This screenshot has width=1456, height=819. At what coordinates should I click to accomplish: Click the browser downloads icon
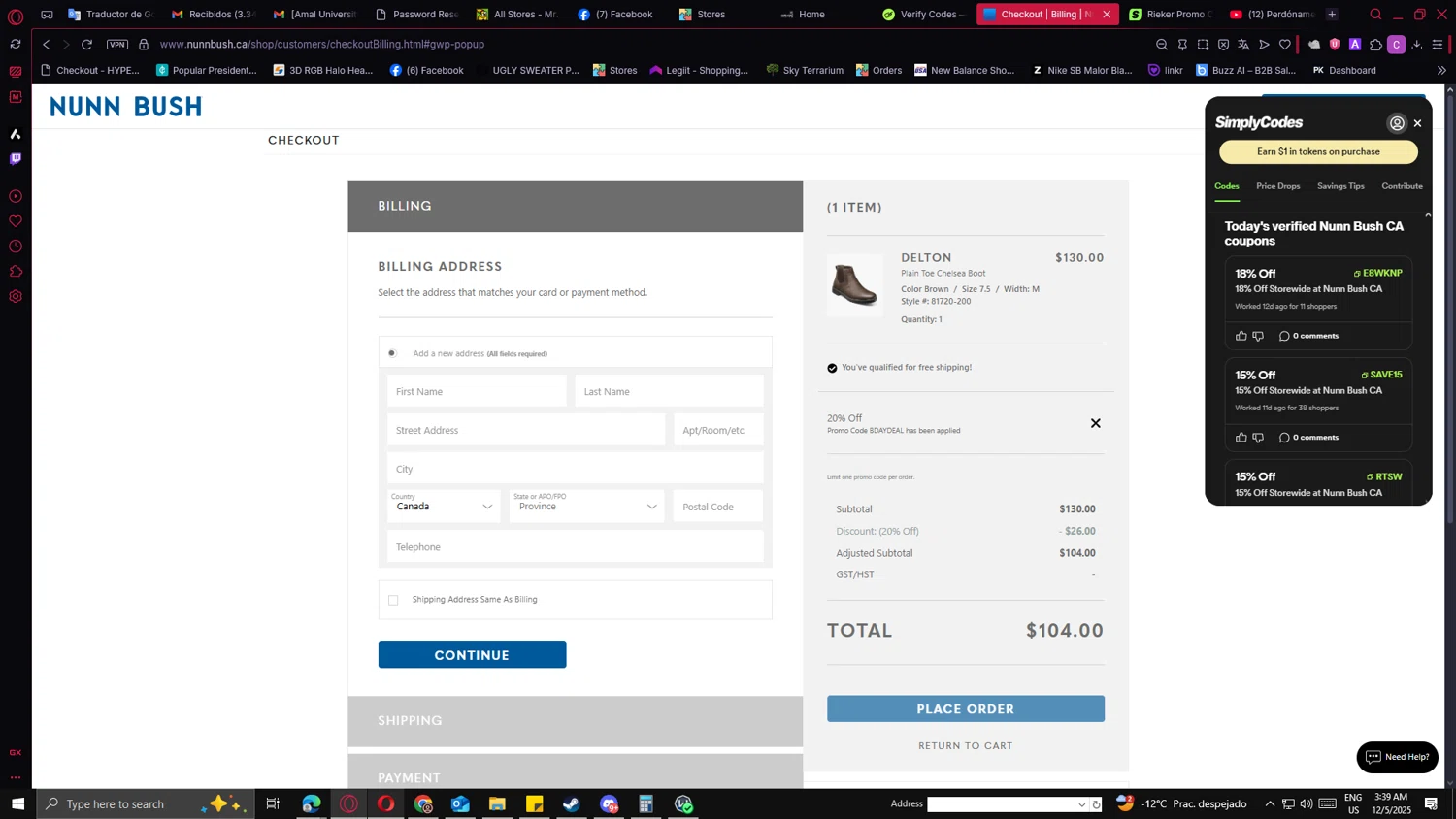click(x=1417, y=44)
